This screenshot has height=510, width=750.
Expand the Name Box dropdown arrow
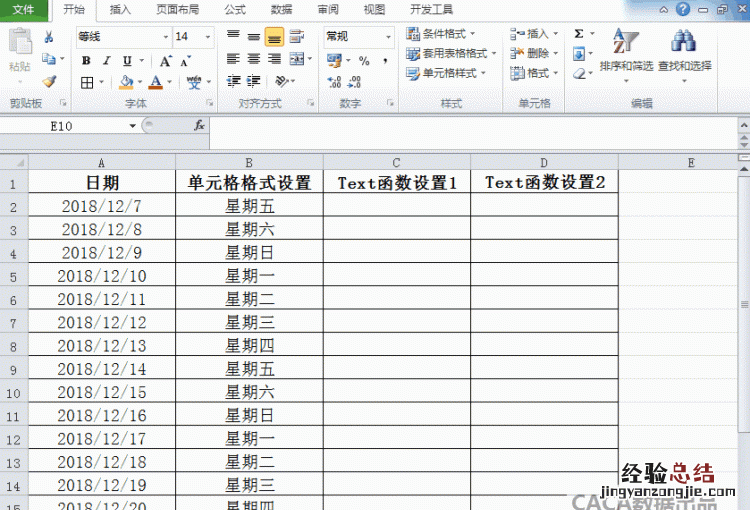click(132, 126)
